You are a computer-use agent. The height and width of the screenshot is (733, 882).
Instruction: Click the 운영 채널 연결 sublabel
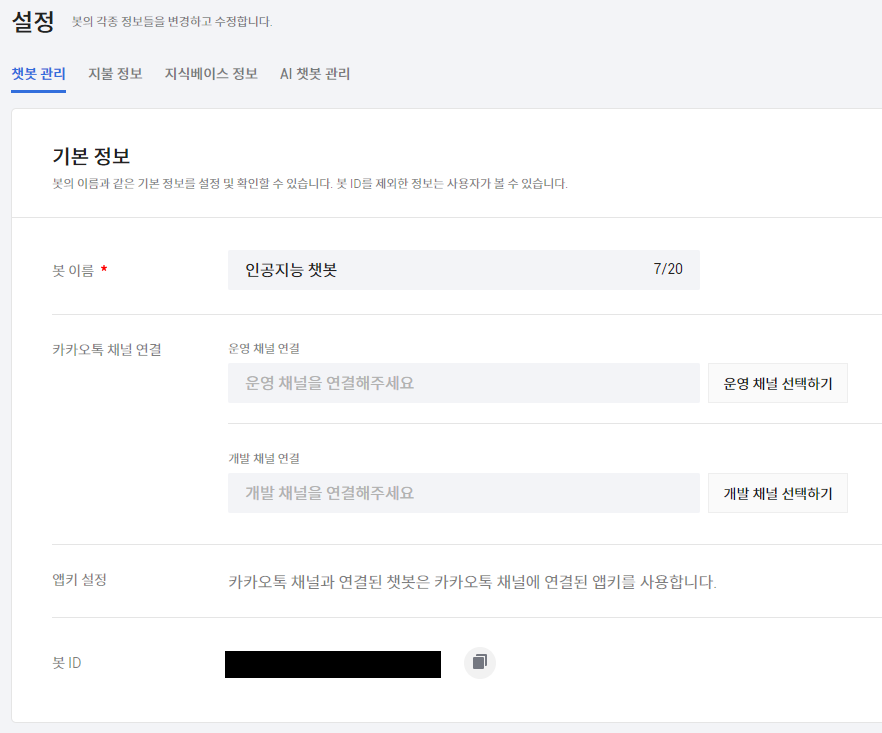pos(264,348)
